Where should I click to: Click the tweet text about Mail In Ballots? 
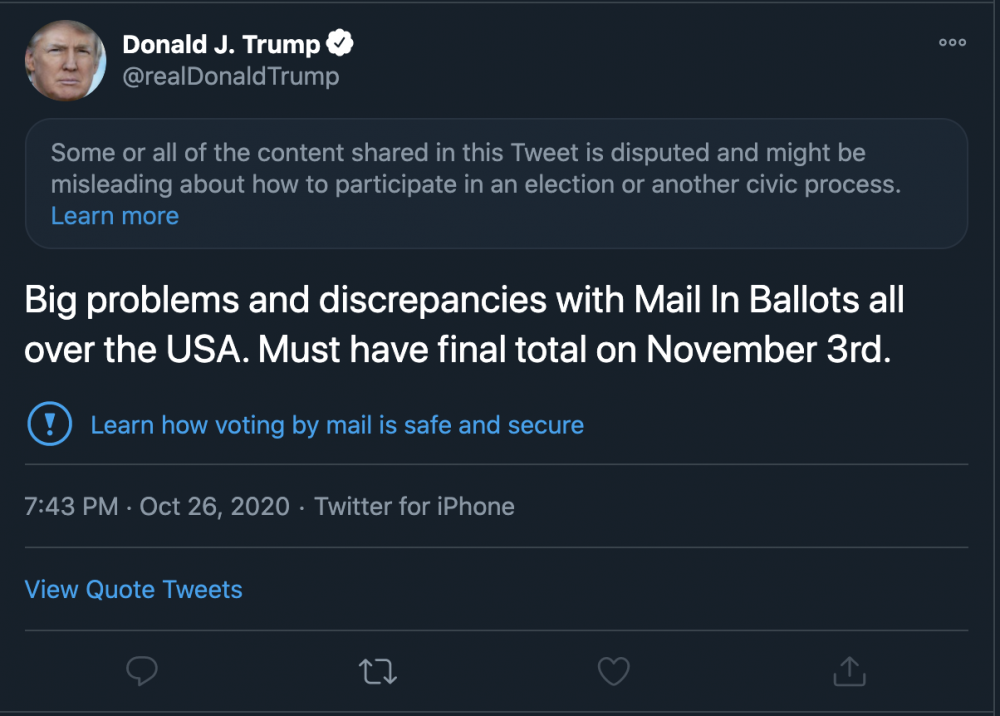464,300
